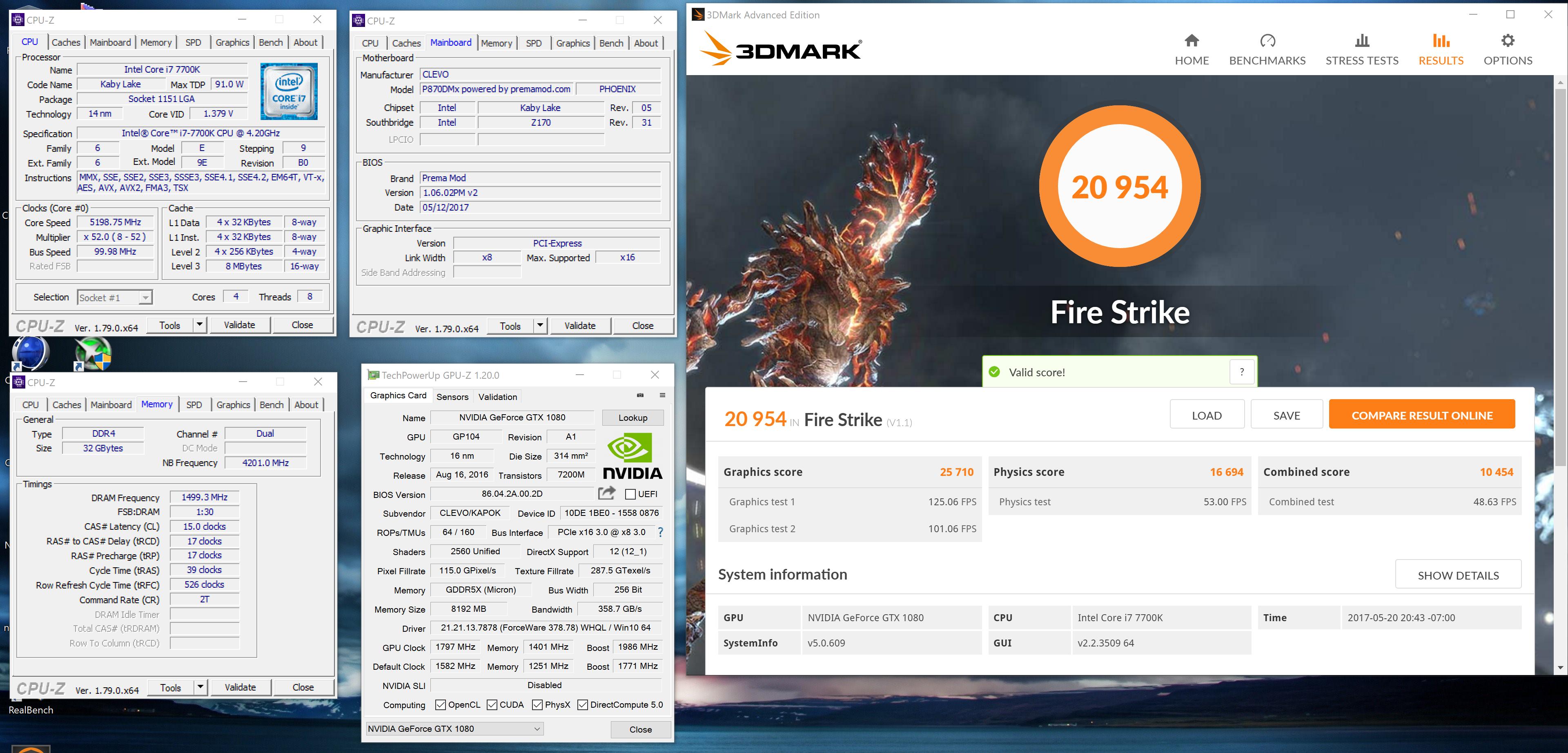The image size is (1568, 753).
Task: Open the Tools dropdown arrow in Memory CPU-Z
Action: pos(200,687)
